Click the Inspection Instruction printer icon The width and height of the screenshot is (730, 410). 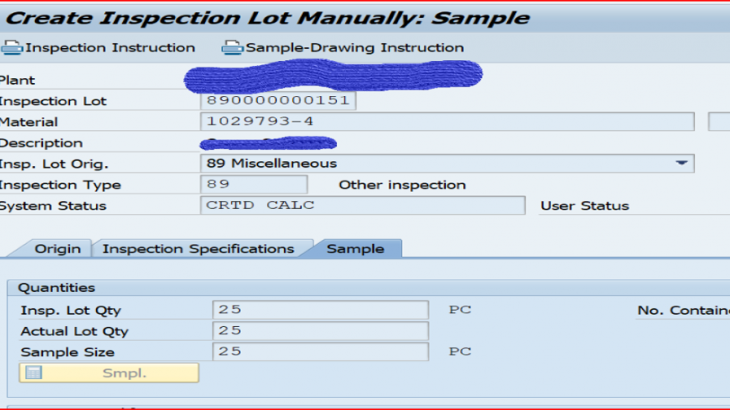[x=12, y=47]
